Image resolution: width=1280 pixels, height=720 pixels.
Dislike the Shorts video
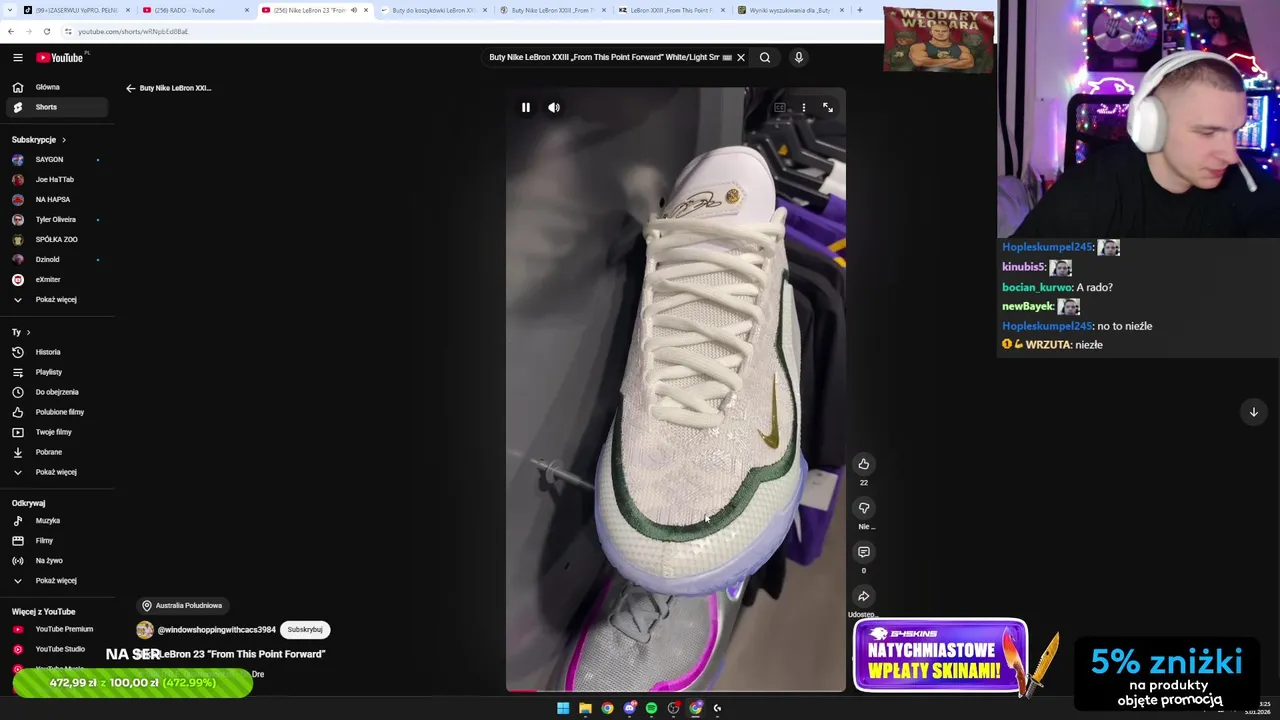point(864,508)
